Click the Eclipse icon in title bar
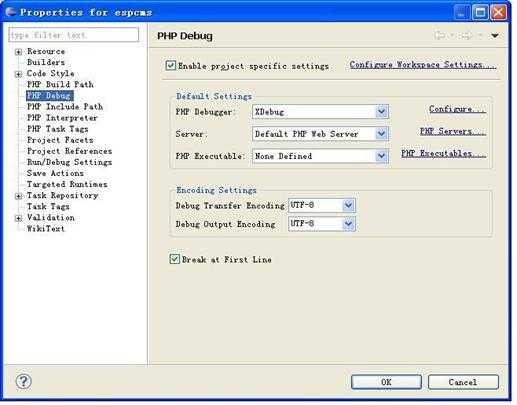The height and width of the screenshot is (405, 517). coord(11,12)
